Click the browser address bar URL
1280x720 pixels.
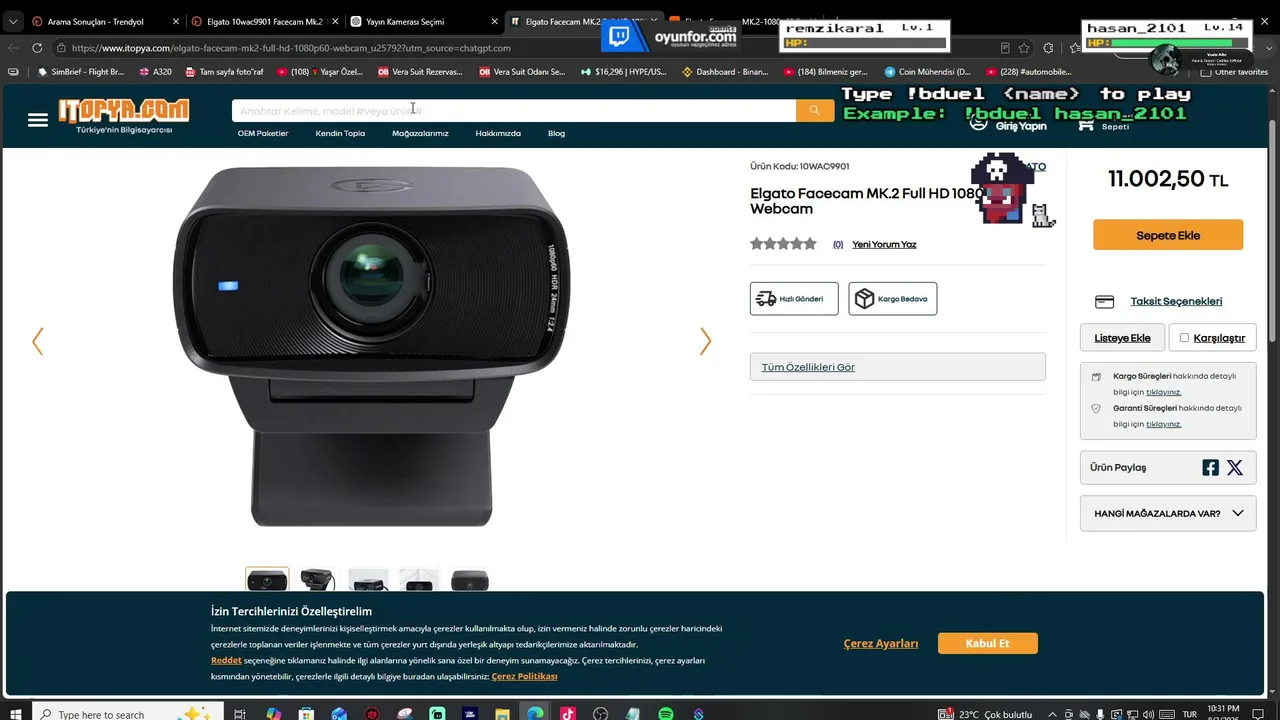tap(291, 48)
